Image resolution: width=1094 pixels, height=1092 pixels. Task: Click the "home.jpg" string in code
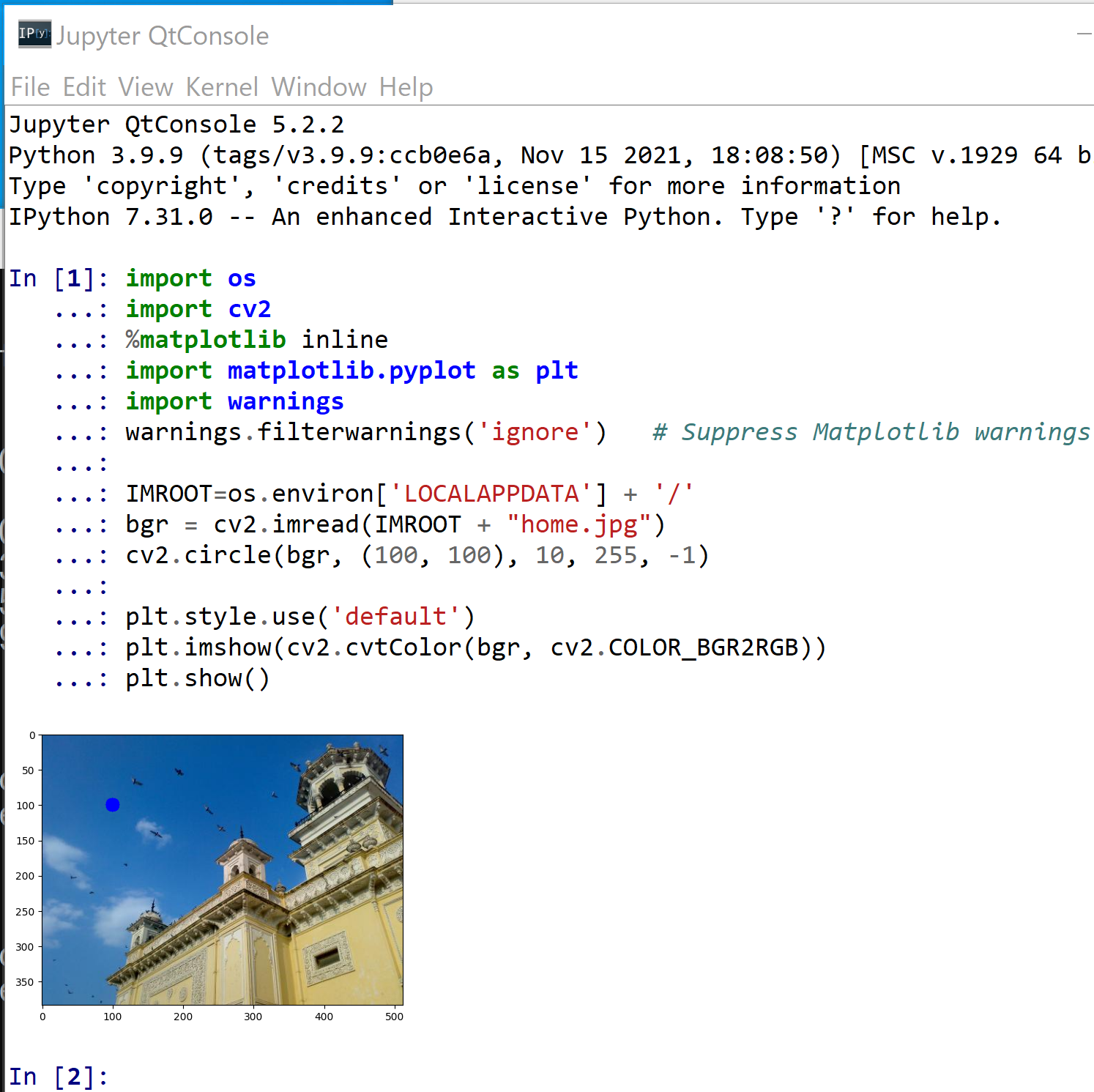[578, 524]
